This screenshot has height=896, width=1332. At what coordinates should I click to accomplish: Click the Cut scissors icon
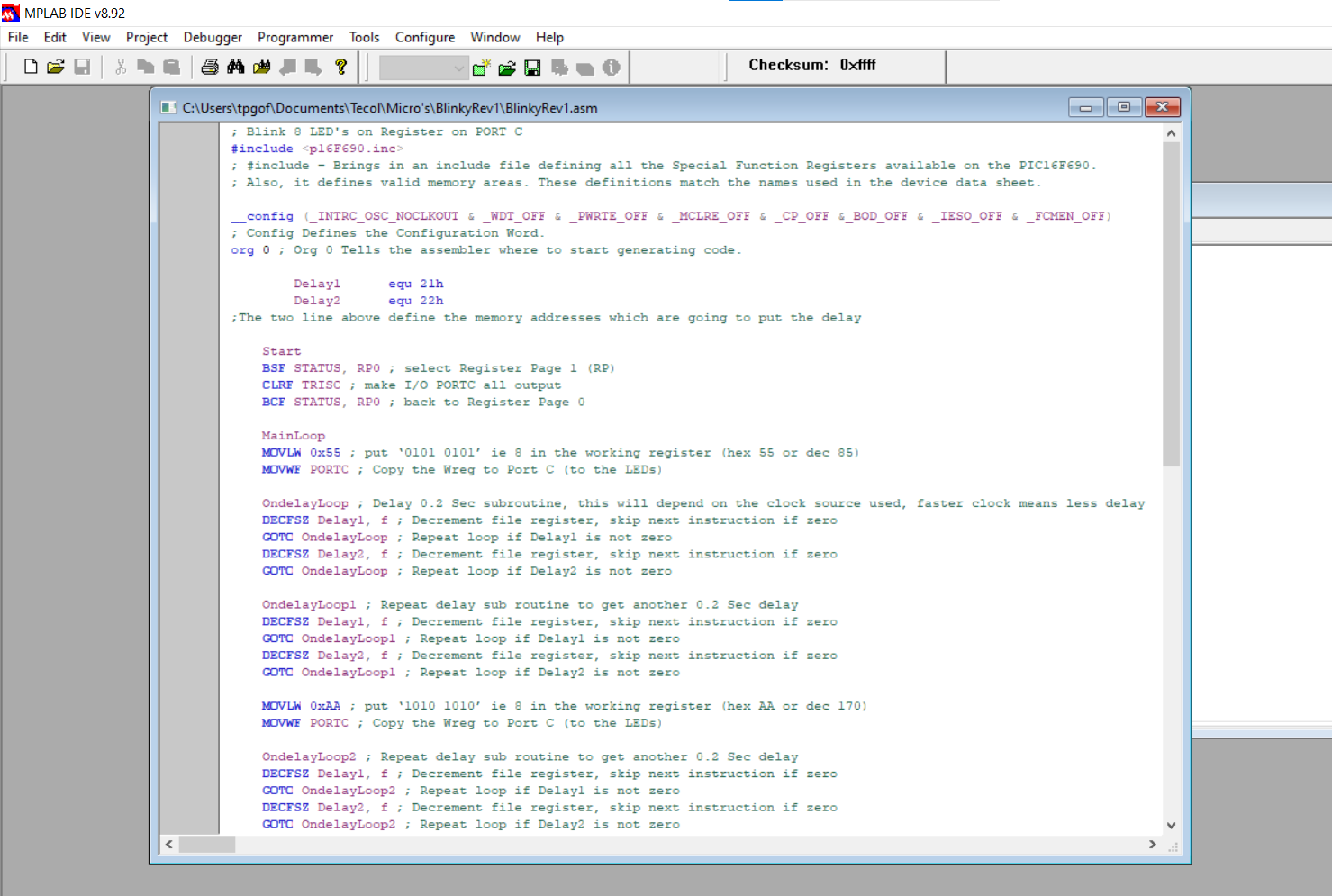click(x=121, y=67)
